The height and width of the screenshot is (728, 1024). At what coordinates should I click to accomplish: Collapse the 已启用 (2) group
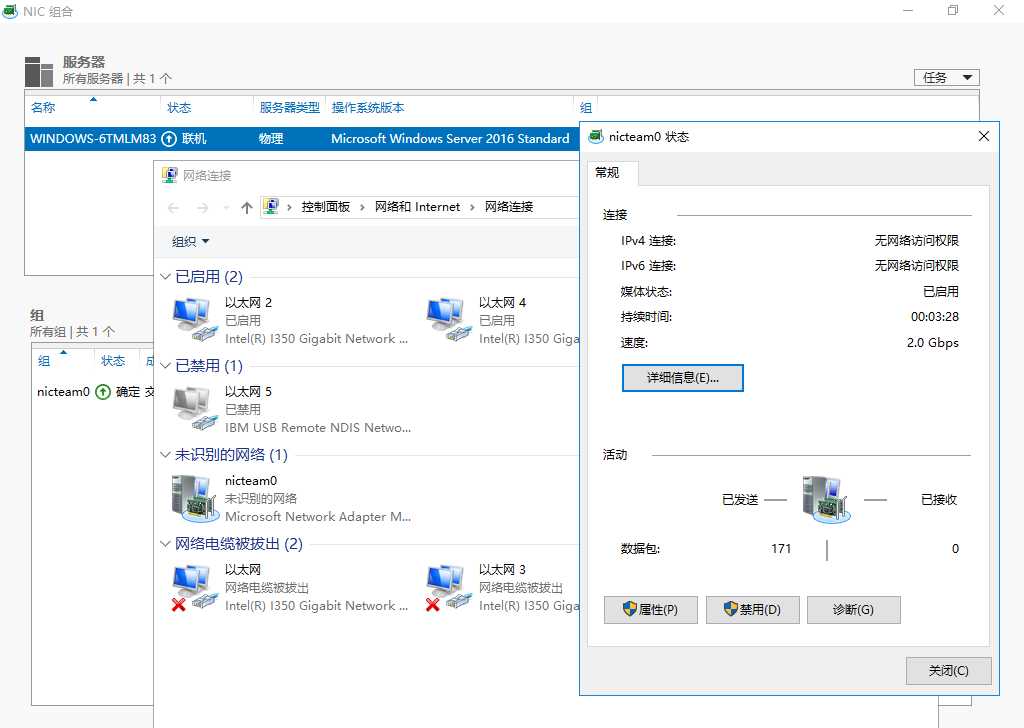[x=165, y=277]
